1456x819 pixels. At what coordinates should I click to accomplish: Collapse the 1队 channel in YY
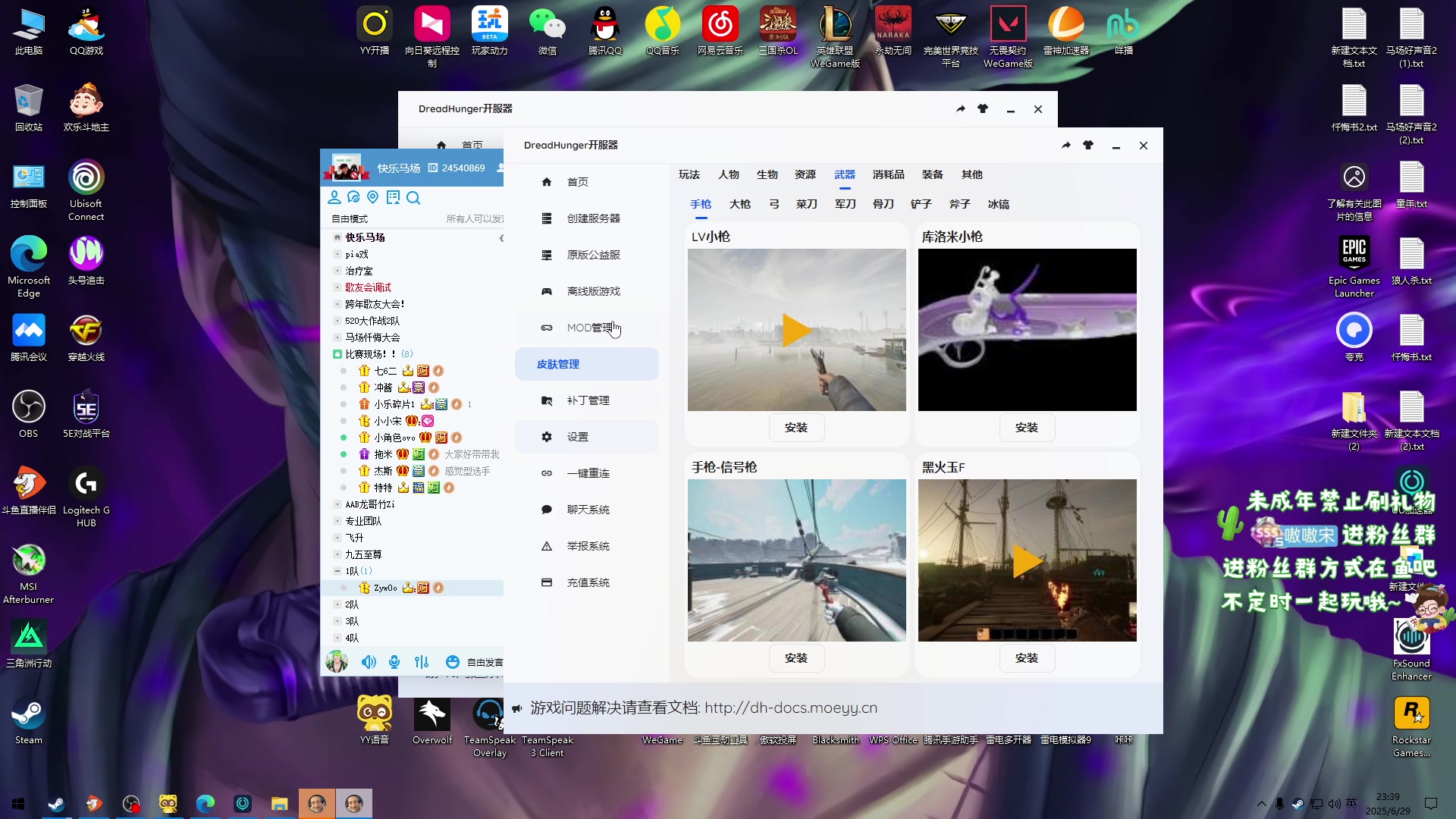coord(337,571)
